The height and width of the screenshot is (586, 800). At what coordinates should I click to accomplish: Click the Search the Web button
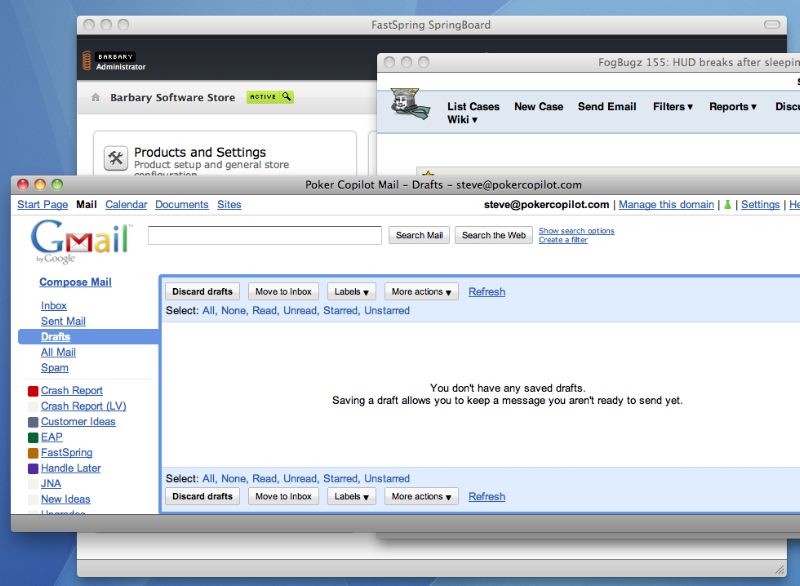pyautogui.click(x=493, y=235)
